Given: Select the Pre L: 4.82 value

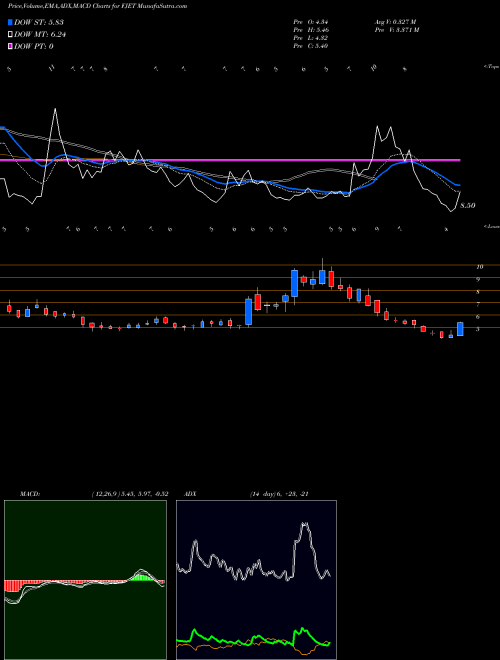Looking at the screenshot, I should coord(311,38).
